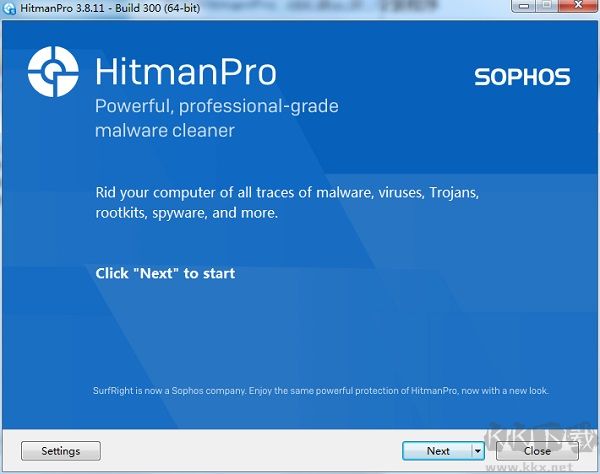This screenshot has height=474, width=600.
Task: Click the 'Rid your computer of all traces' text
Action: point(287,202)
